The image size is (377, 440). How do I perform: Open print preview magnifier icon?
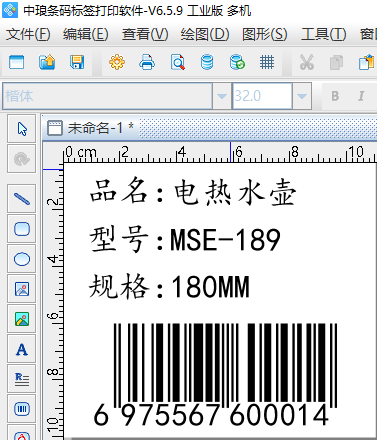[x=177, y=62]
